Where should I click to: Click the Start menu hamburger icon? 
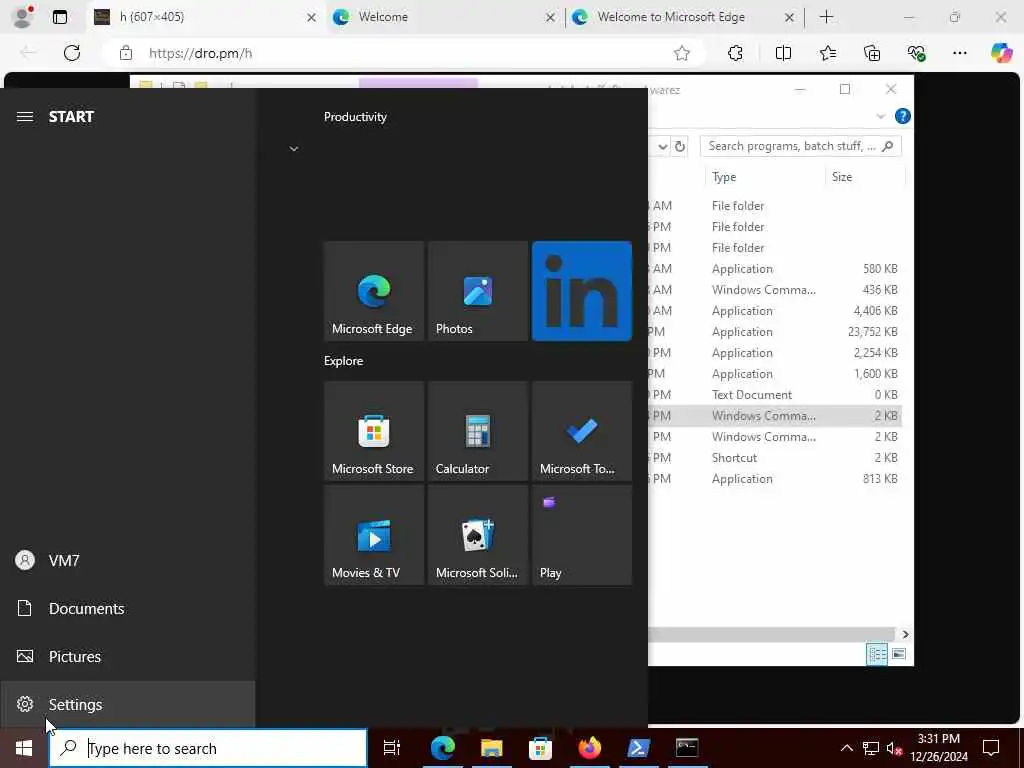point(25,117)
